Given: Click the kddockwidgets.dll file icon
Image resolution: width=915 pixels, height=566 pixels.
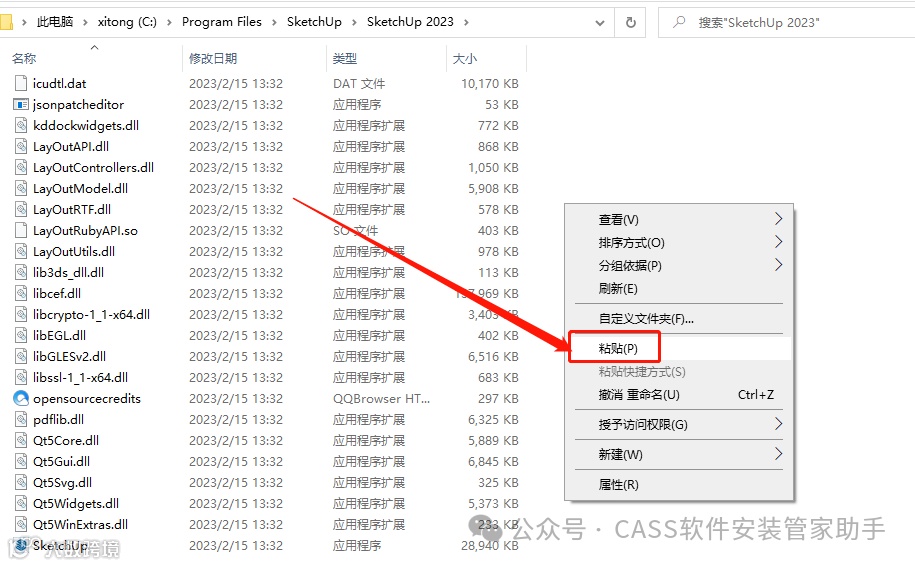Looking at the screenshot, I should [21, 125].
